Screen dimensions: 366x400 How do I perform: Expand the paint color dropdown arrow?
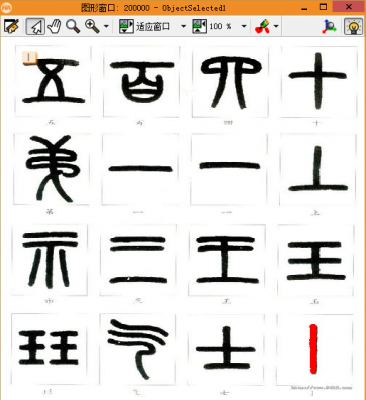276,26
